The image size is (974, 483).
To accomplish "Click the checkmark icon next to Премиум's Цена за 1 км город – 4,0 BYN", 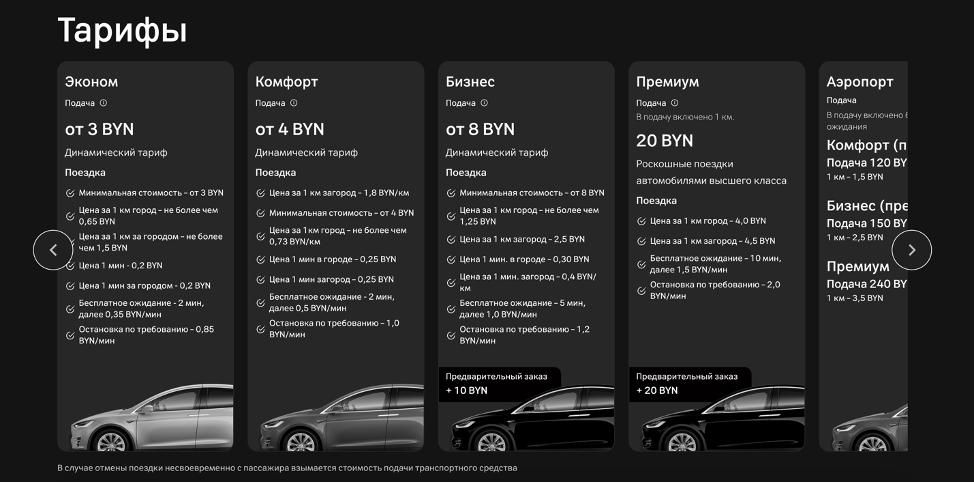I will [642, 221].
